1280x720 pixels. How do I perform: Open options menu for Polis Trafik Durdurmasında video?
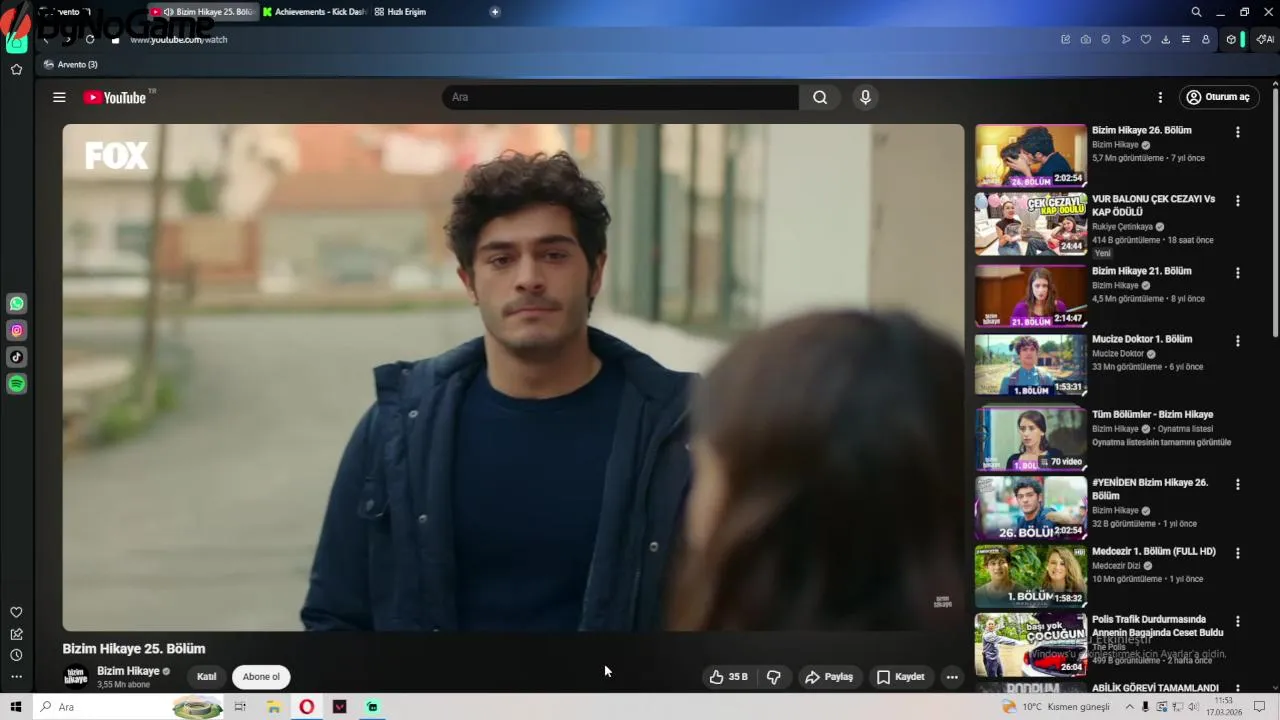(x=1237, y=621)
